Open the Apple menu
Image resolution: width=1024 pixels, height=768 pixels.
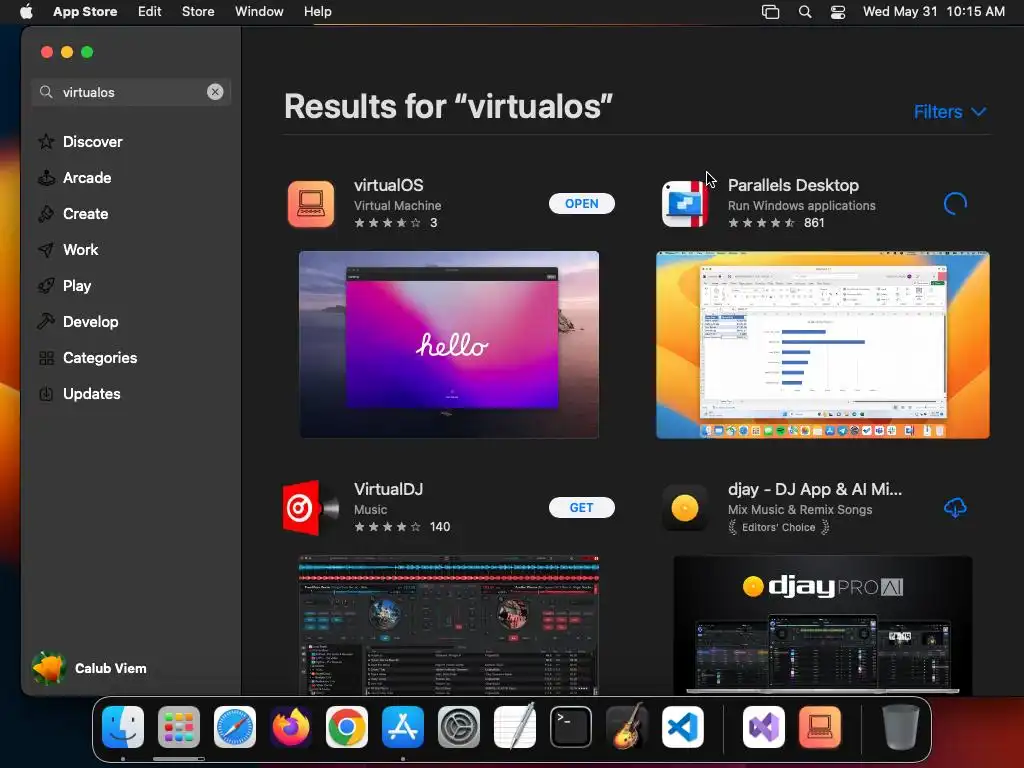pos(26,12)
